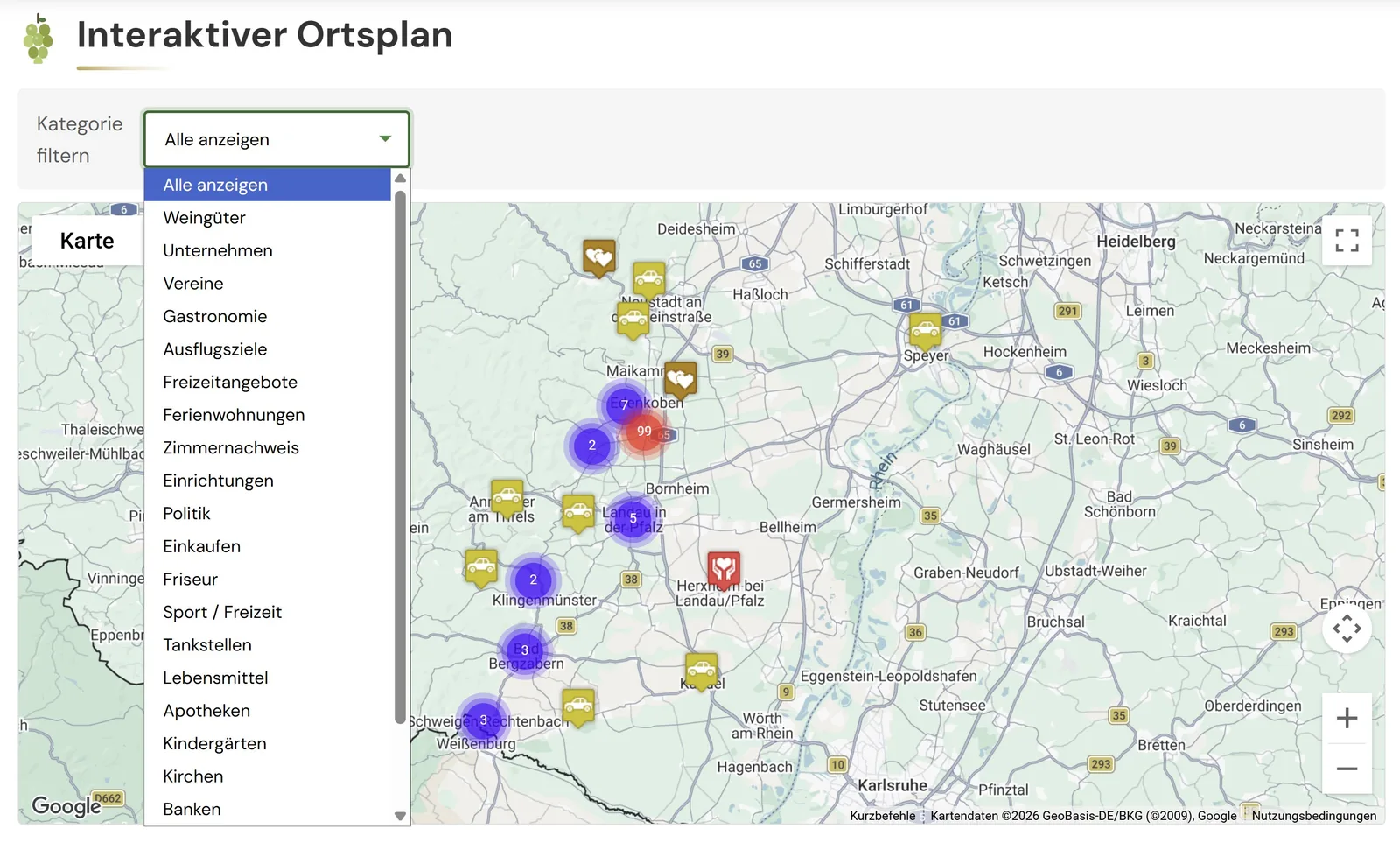Filter by Ausflugsziele
The image size is (1400, 843).
tap(268, 349)
